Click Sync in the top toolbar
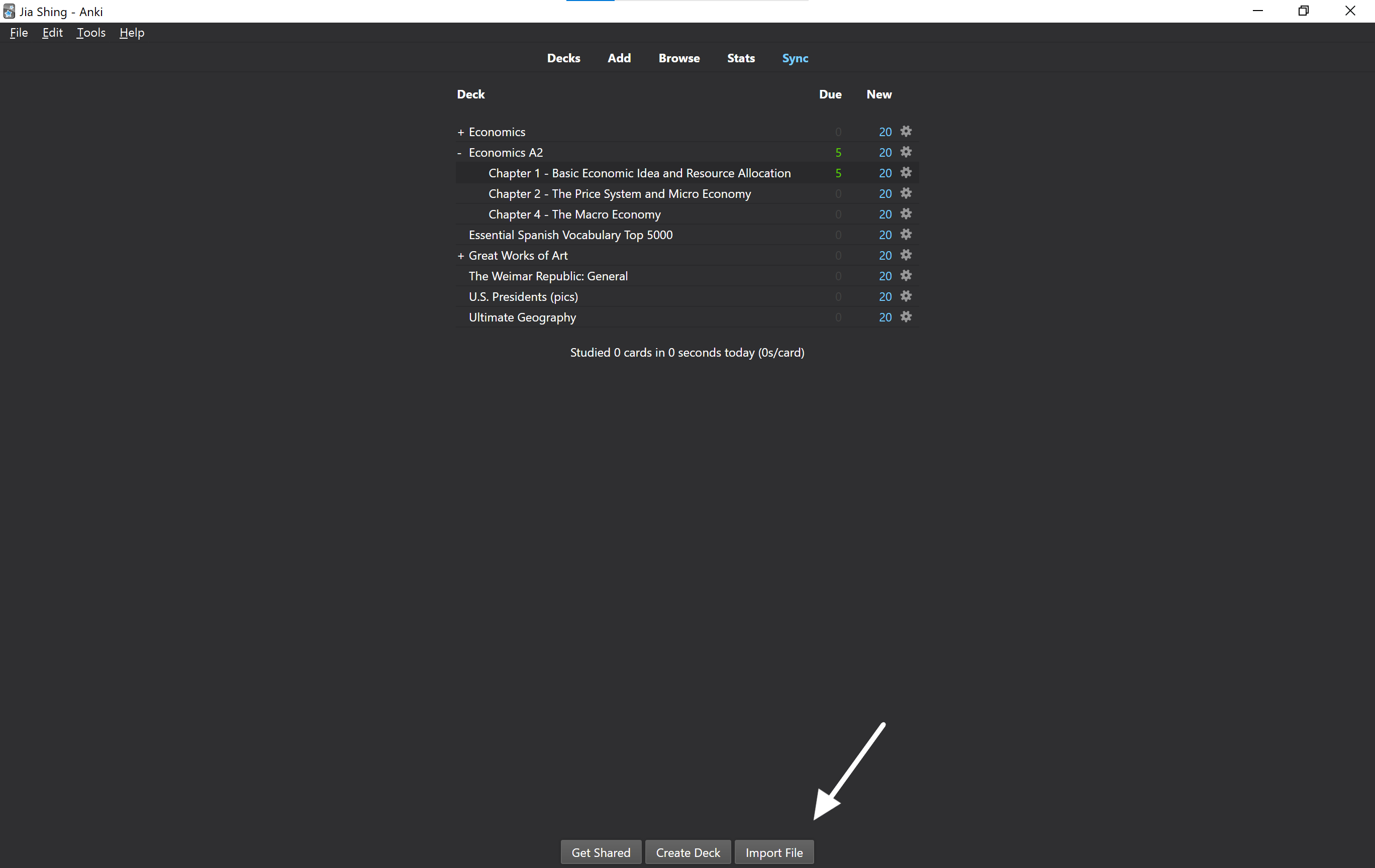Screen dimensions: 1375x868 tap(795, 58)
